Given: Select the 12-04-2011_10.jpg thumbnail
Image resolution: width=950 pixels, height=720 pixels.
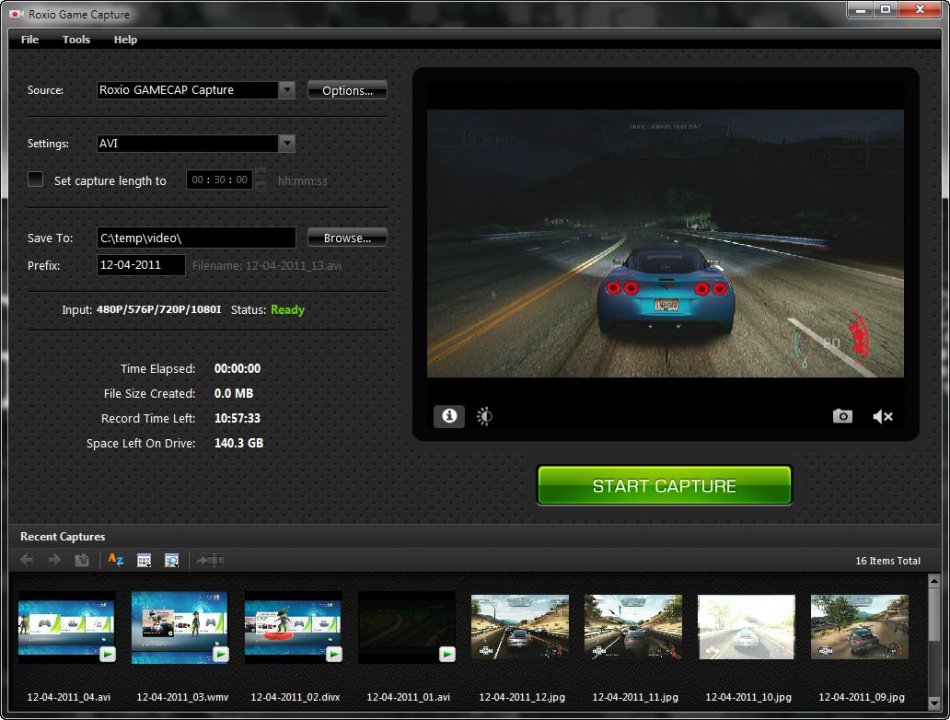Looking at the screenshot, I should (746, 627).
